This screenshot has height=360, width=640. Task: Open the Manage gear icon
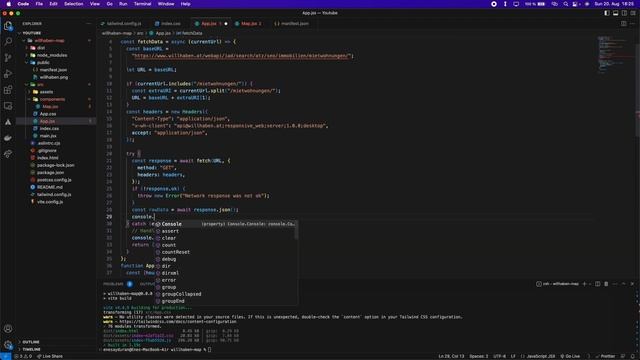[x=8, y=344]
